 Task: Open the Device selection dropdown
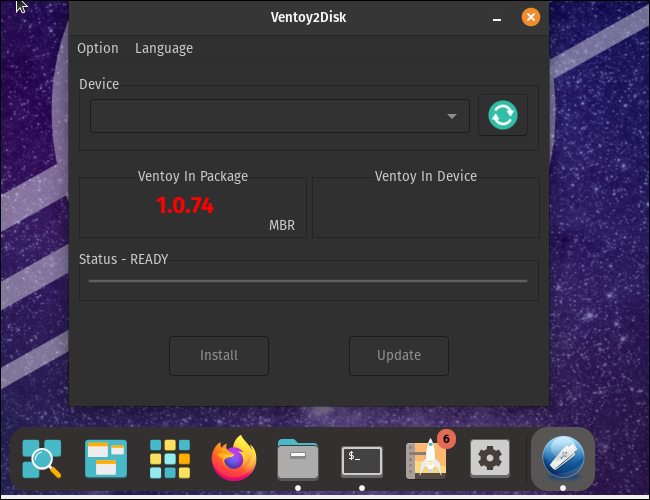pos(280,116)
